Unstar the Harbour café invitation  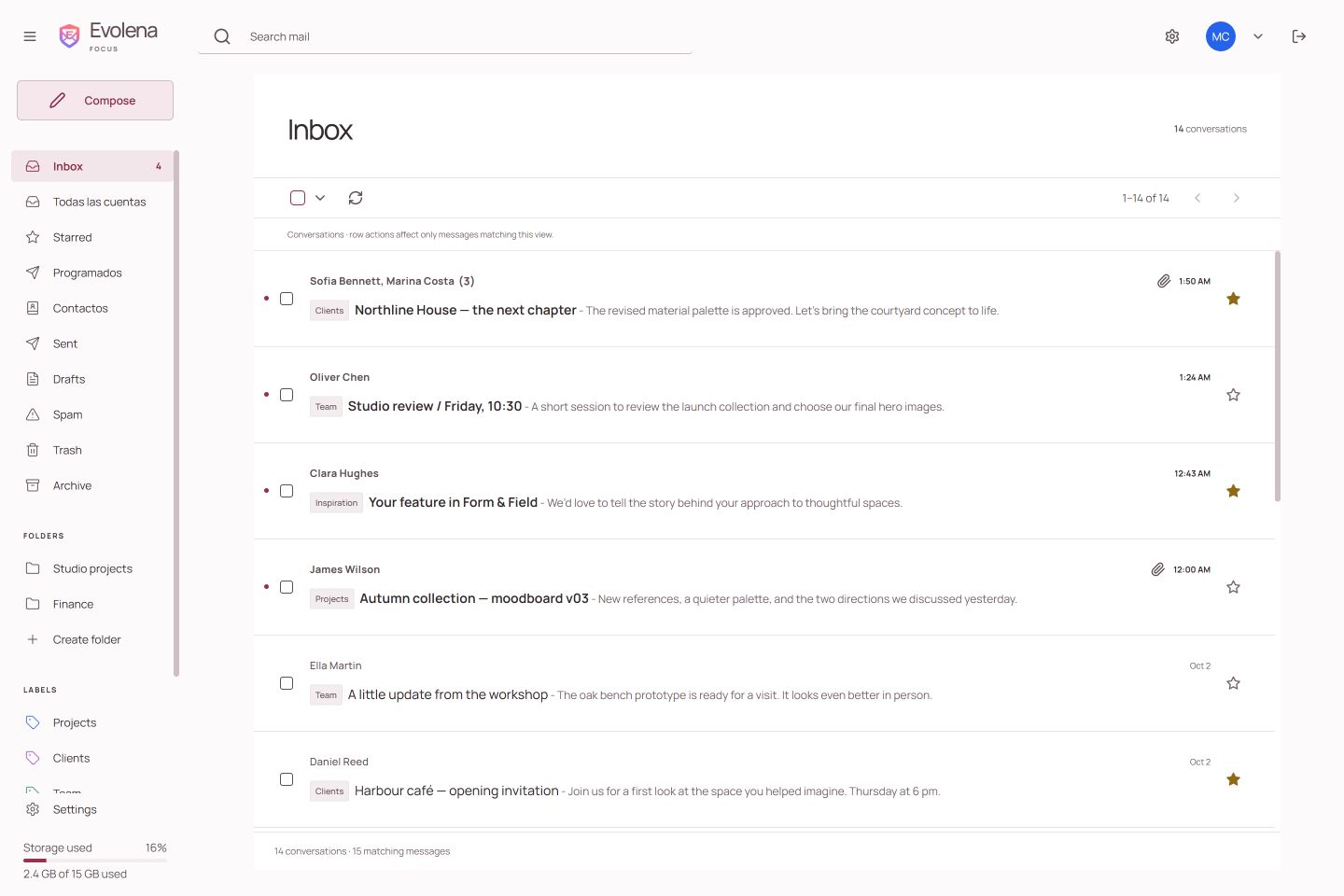[x=1233, y=779]
